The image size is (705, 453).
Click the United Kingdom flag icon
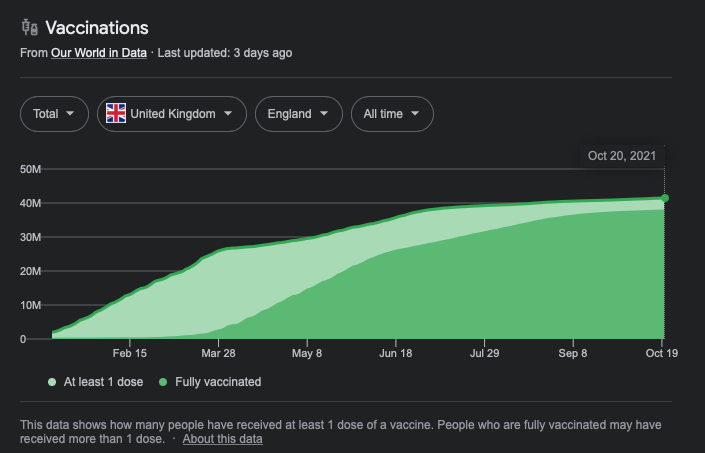point(116,114)
